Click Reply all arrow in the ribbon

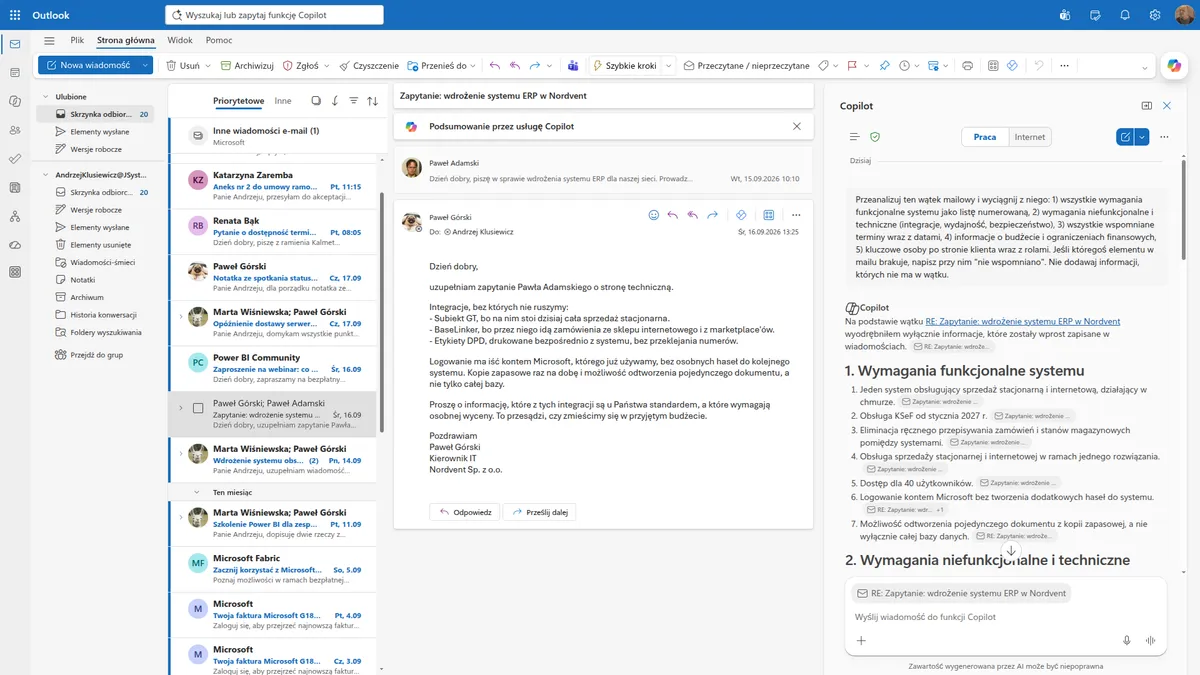coord(514,65)
